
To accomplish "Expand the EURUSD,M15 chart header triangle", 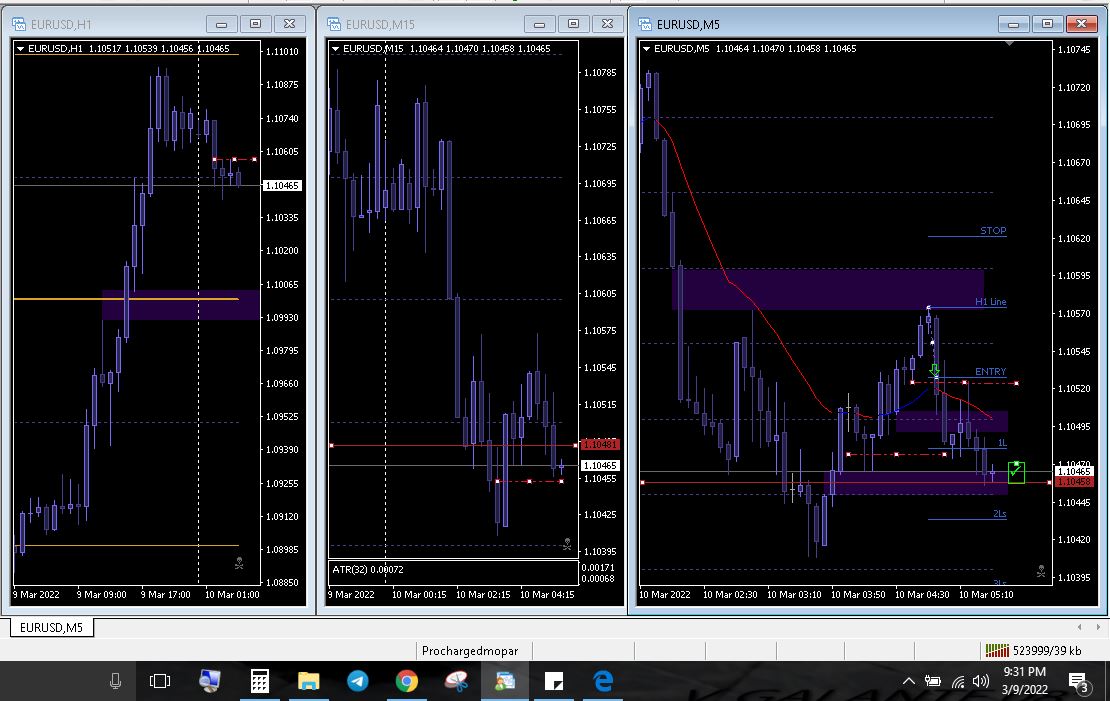I will (336, 48).
